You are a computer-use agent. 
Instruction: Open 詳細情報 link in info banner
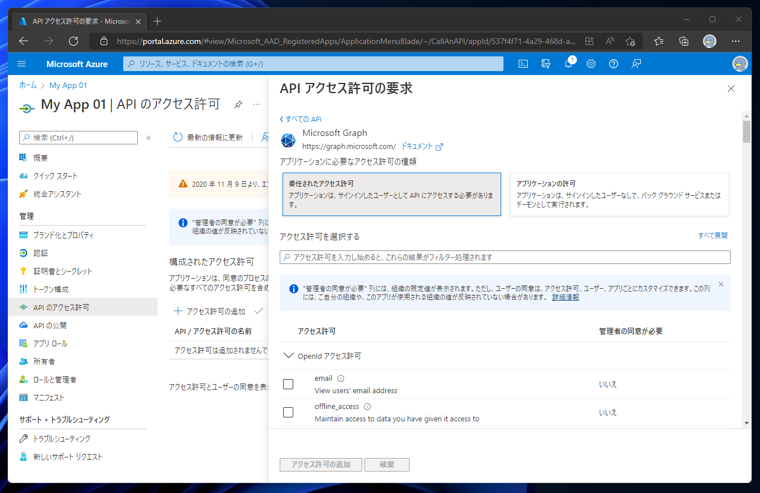(565, 297)
